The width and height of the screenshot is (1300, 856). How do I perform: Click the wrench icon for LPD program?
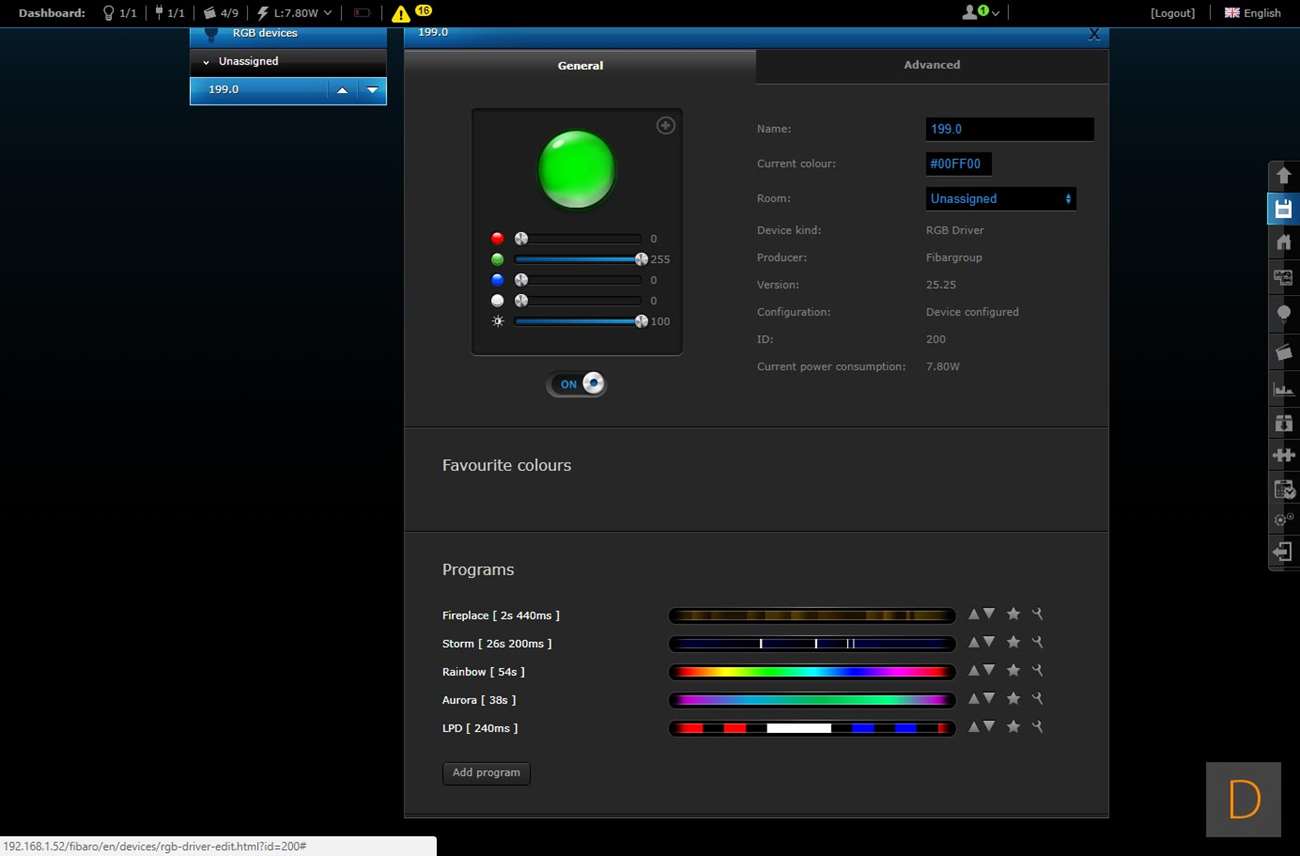tap(1037, 727)
